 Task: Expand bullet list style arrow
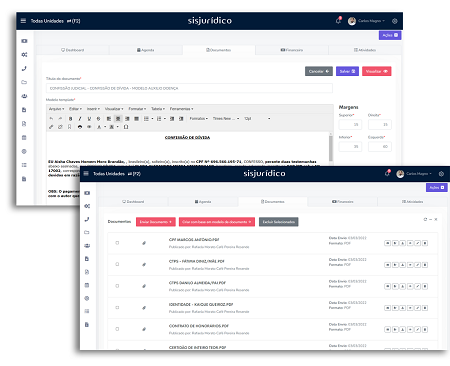click(x=152, y=119)
